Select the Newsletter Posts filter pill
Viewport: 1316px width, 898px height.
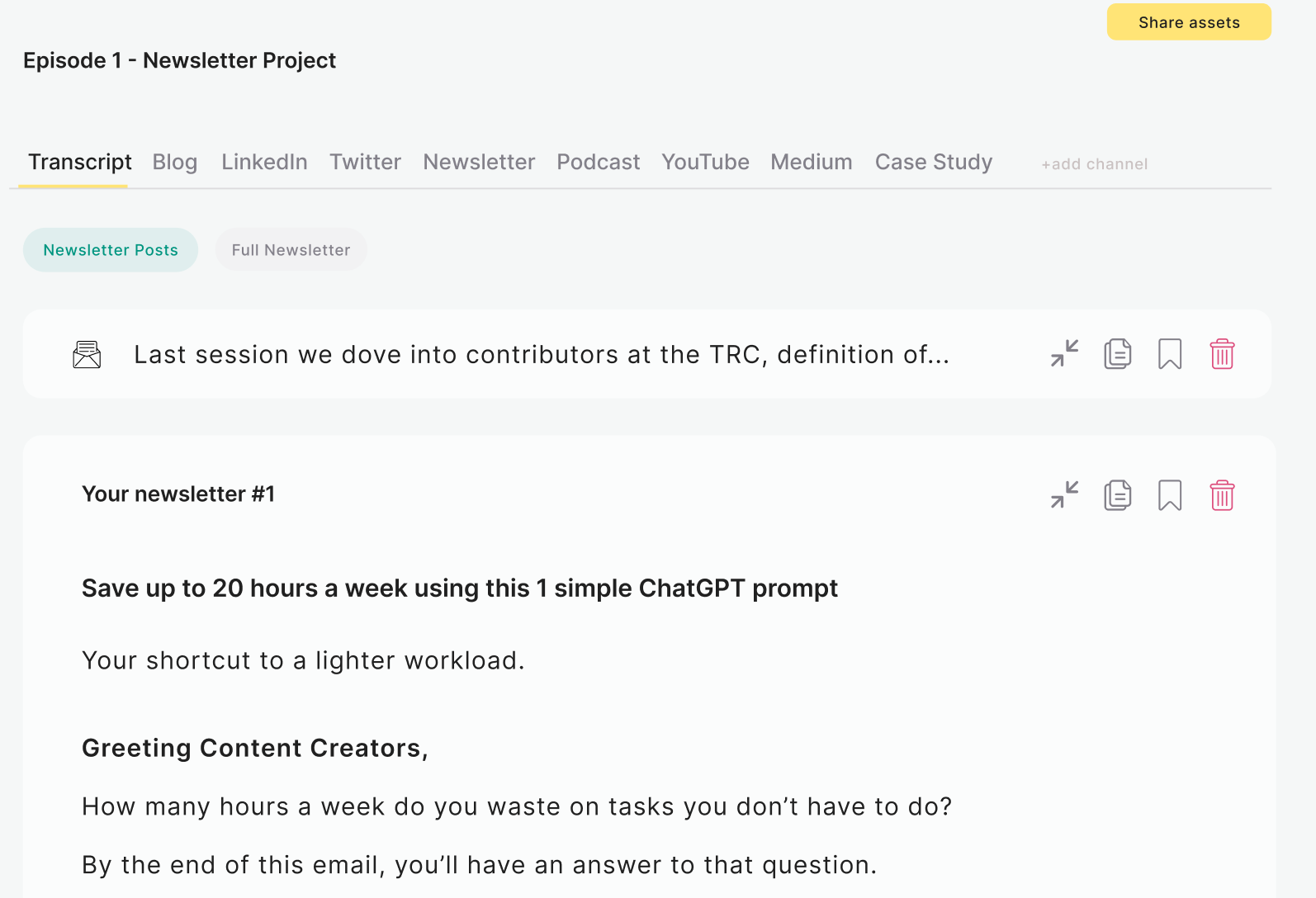point(111,250)
